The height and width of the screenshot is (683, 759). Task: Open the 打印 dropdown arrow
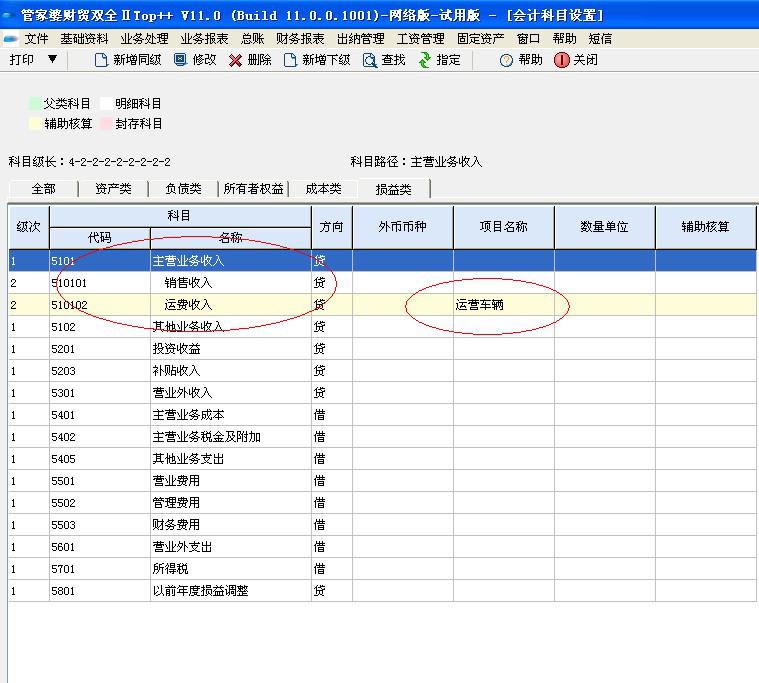52,59
